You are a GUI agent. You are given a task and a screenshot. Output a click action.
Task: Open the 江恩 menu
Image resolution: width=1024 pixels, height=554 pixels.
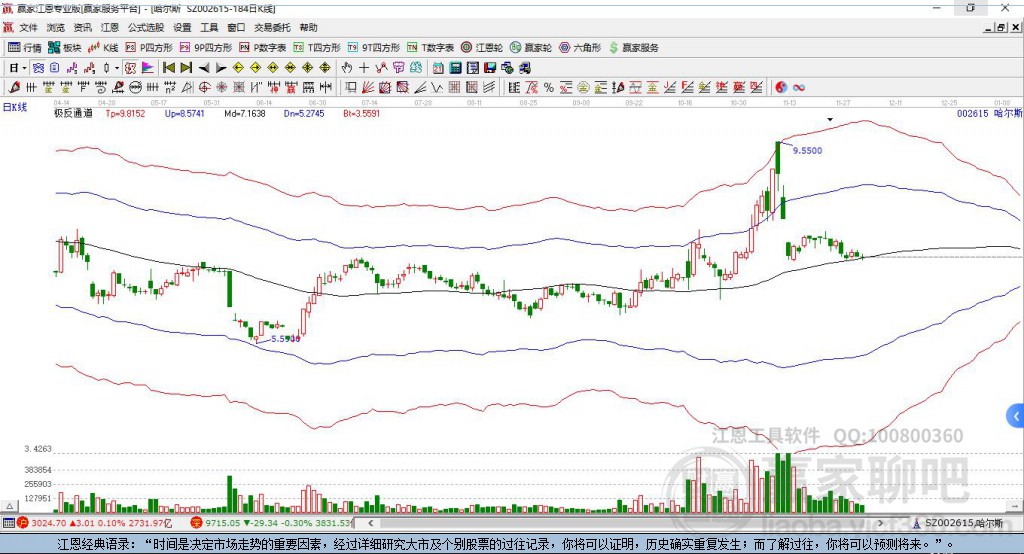click(x=110, y=27)
